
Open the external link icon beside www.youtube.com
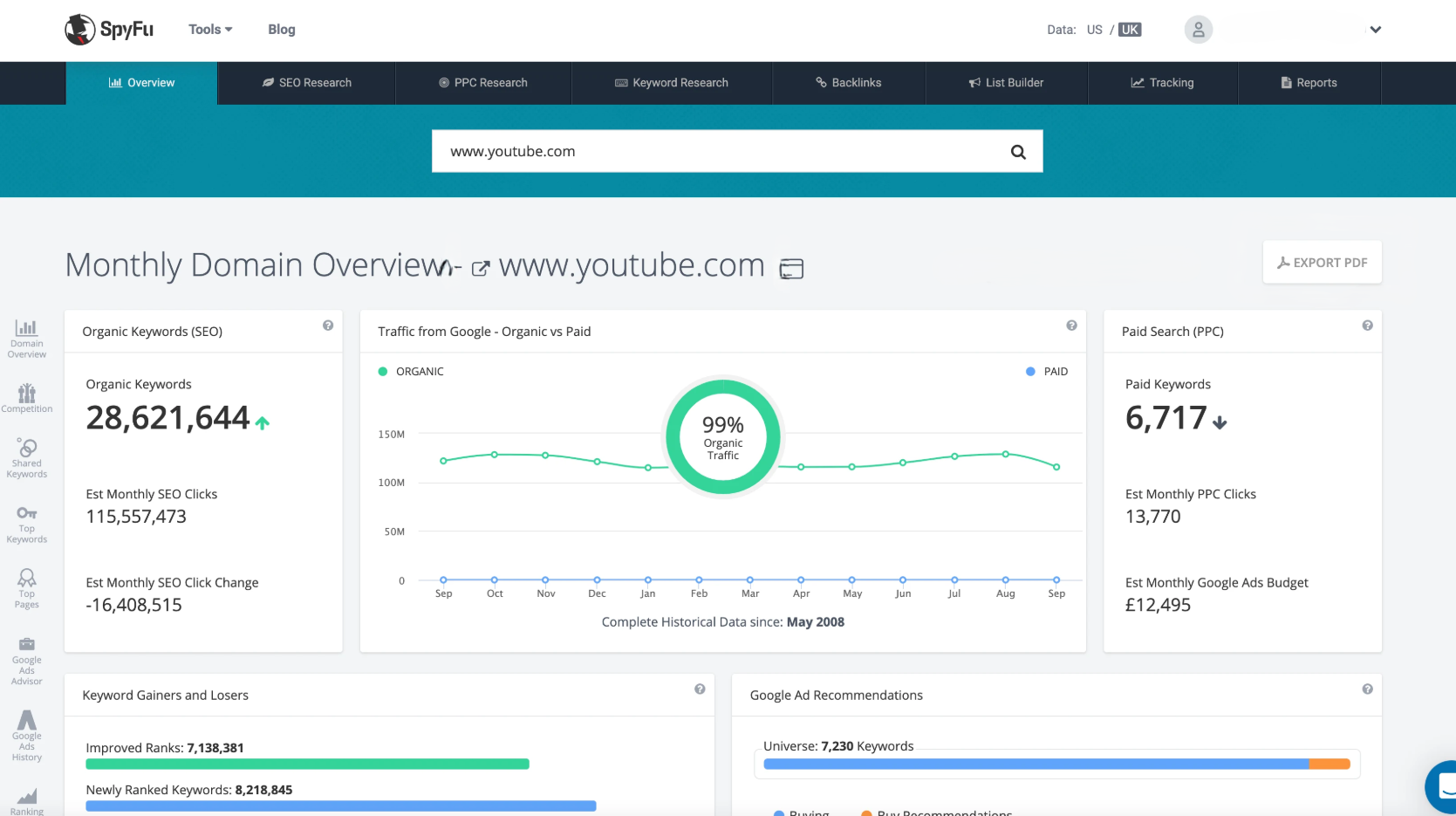click(x=481, y=268)
